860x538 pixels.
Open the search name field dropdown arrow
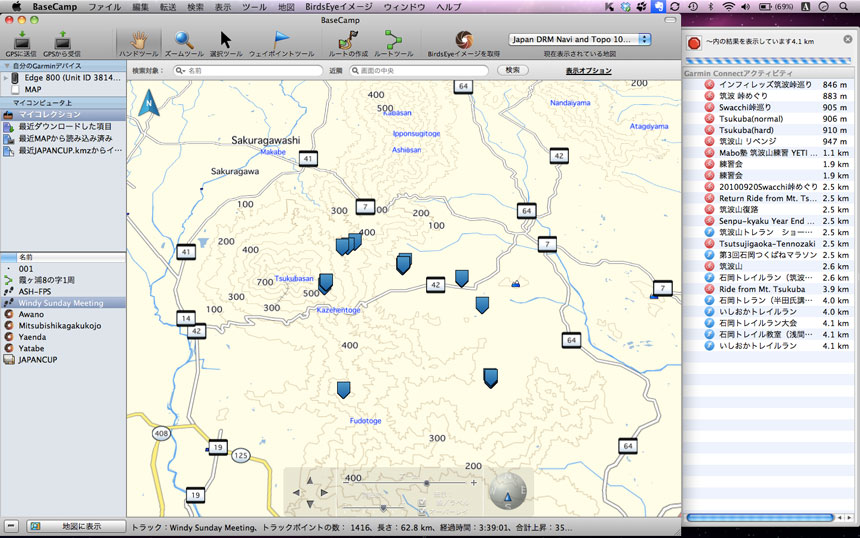(x=180, y=71)
